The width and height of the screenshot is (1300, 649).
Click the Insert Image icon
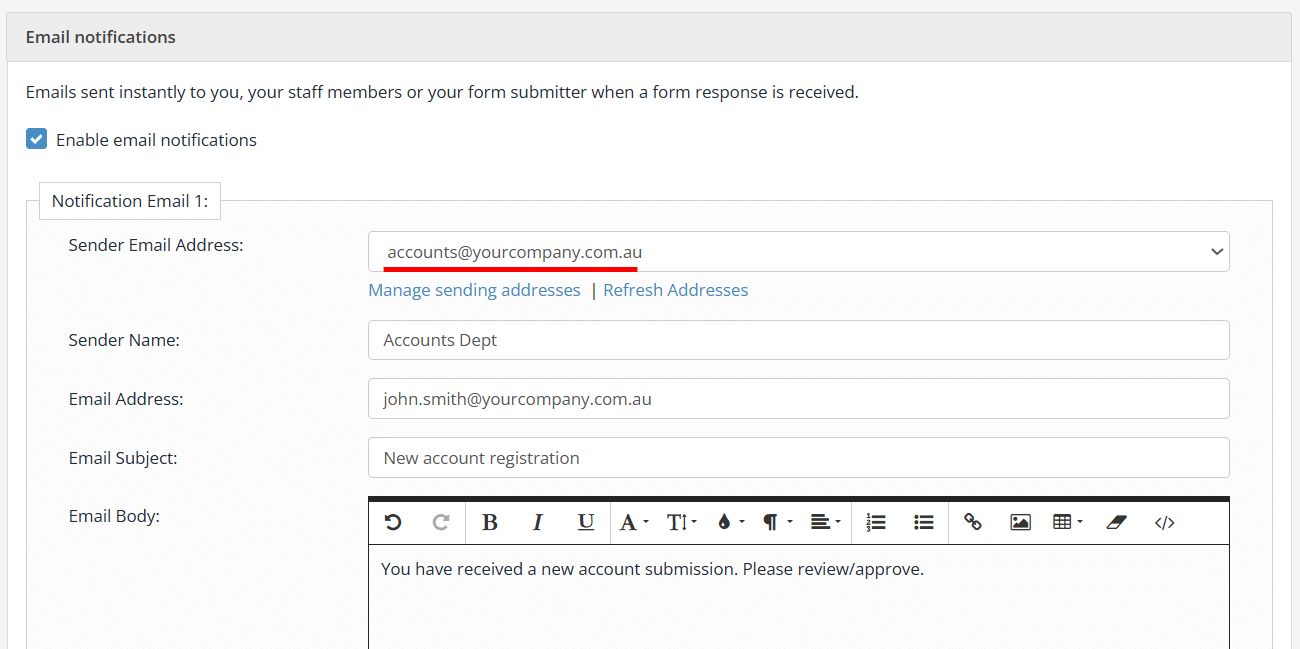[x=1020, y=521]
